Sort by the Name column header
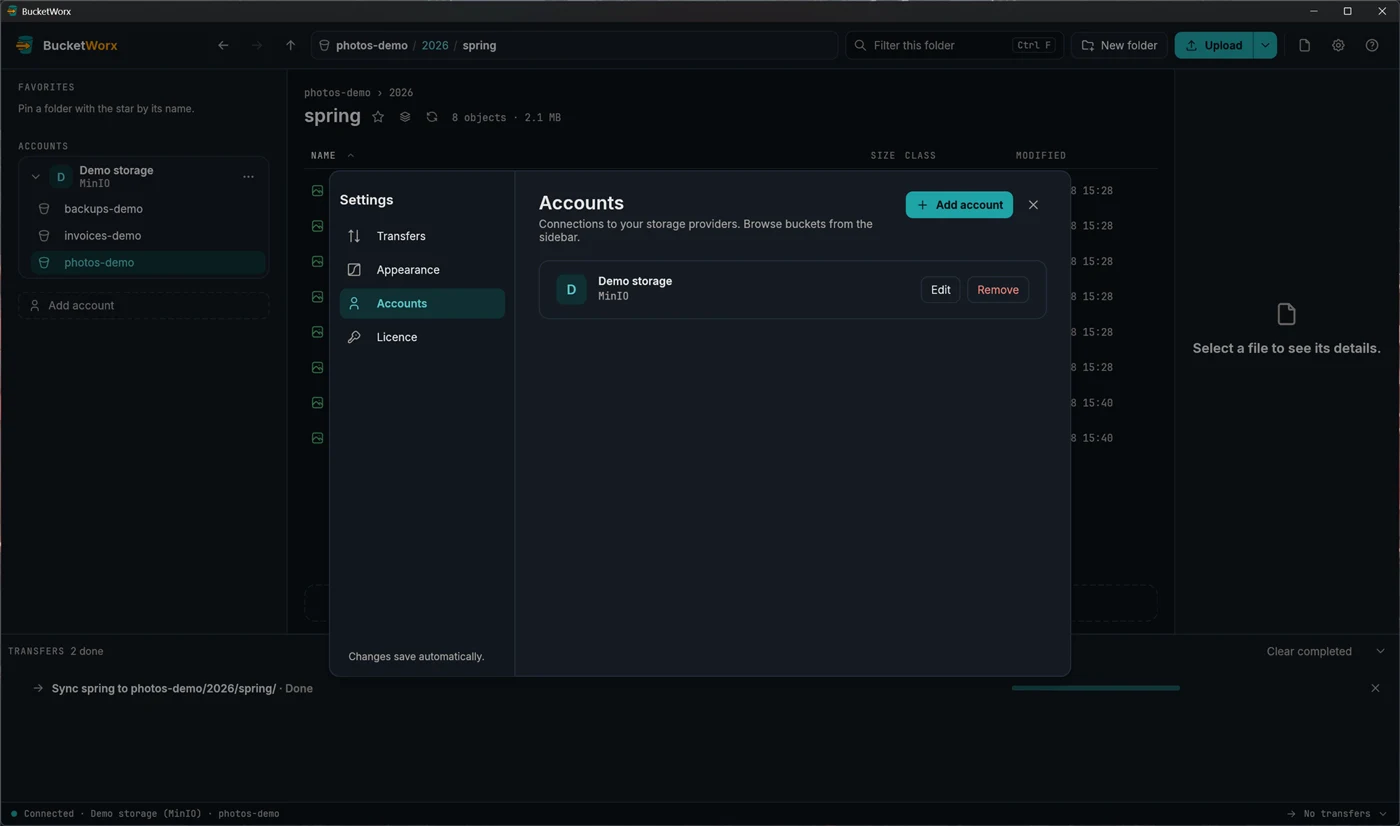The height and width of the screenshot is (826, 1400). coord(323,156)
